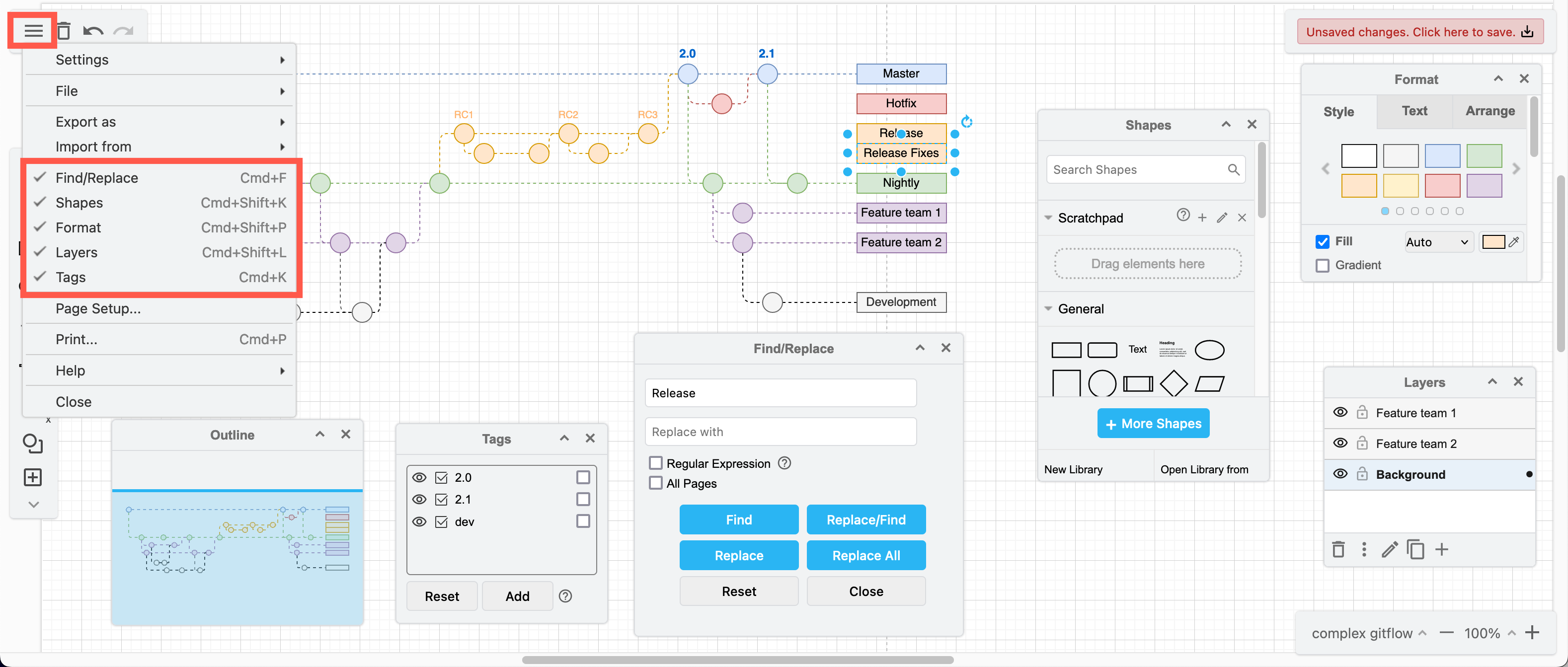Click the search magnifier in the Shapes panel
The width and height of the screenshot is (1568, 667).
(1234, 170)
